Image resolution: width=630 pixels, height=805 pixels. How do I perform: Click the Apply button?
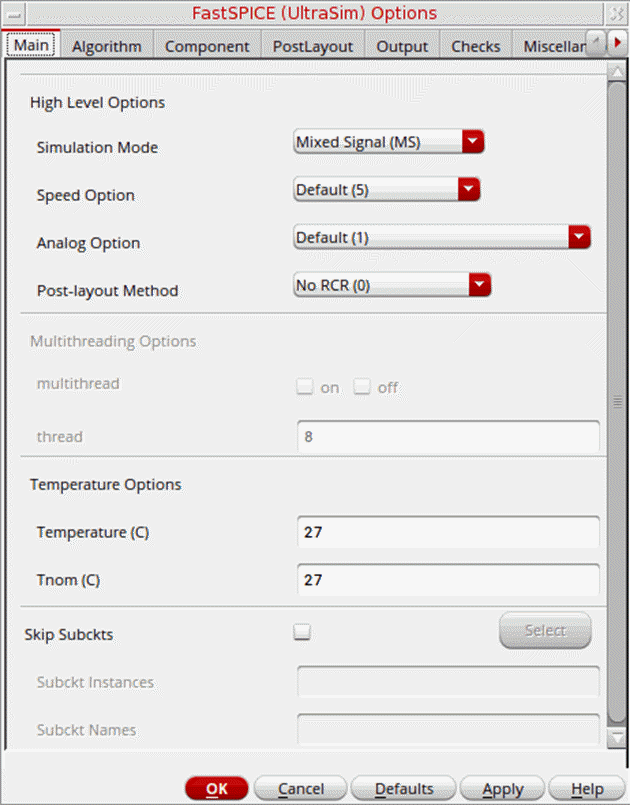point(502,789)
